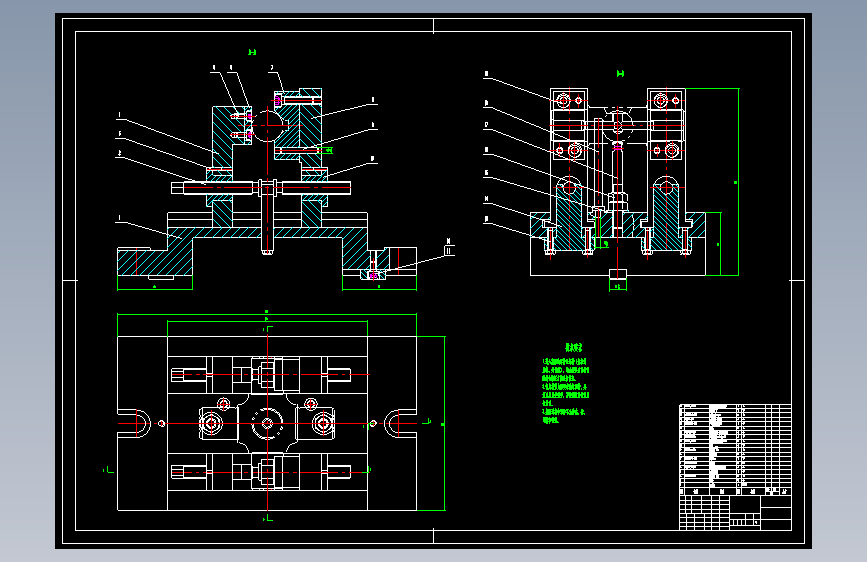
Task: Select the ball-shaped workpiece in front section view
Action: [268, 125]
